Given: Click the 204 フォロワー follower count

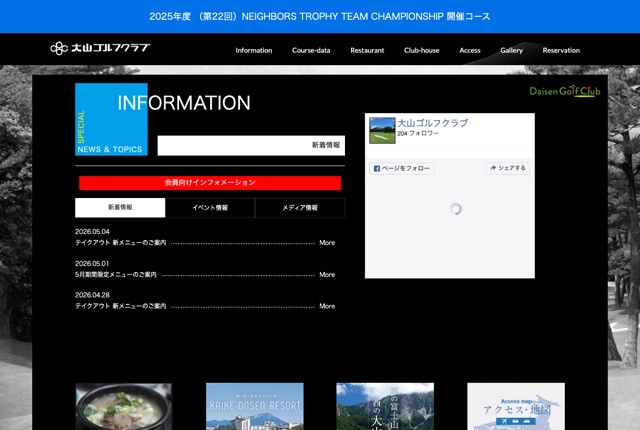Looking at the screenshot, I should coord(418,133).
